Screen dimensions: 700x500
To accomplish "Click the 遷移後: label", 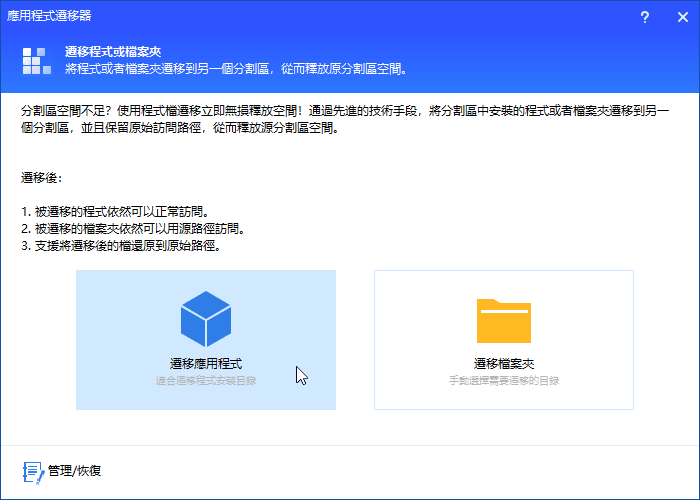I will coord(42,178).
